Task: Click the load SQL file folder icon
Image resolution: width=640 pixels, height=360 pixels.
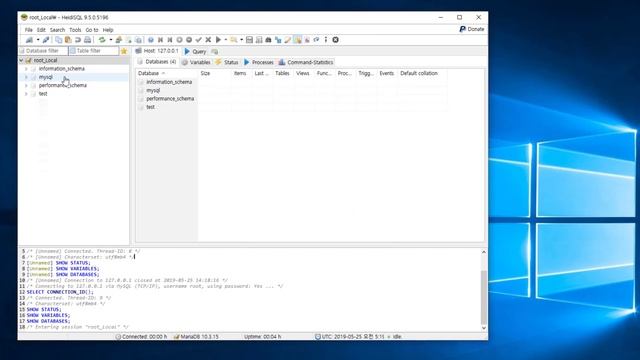Action: click(x=233, y=40)
